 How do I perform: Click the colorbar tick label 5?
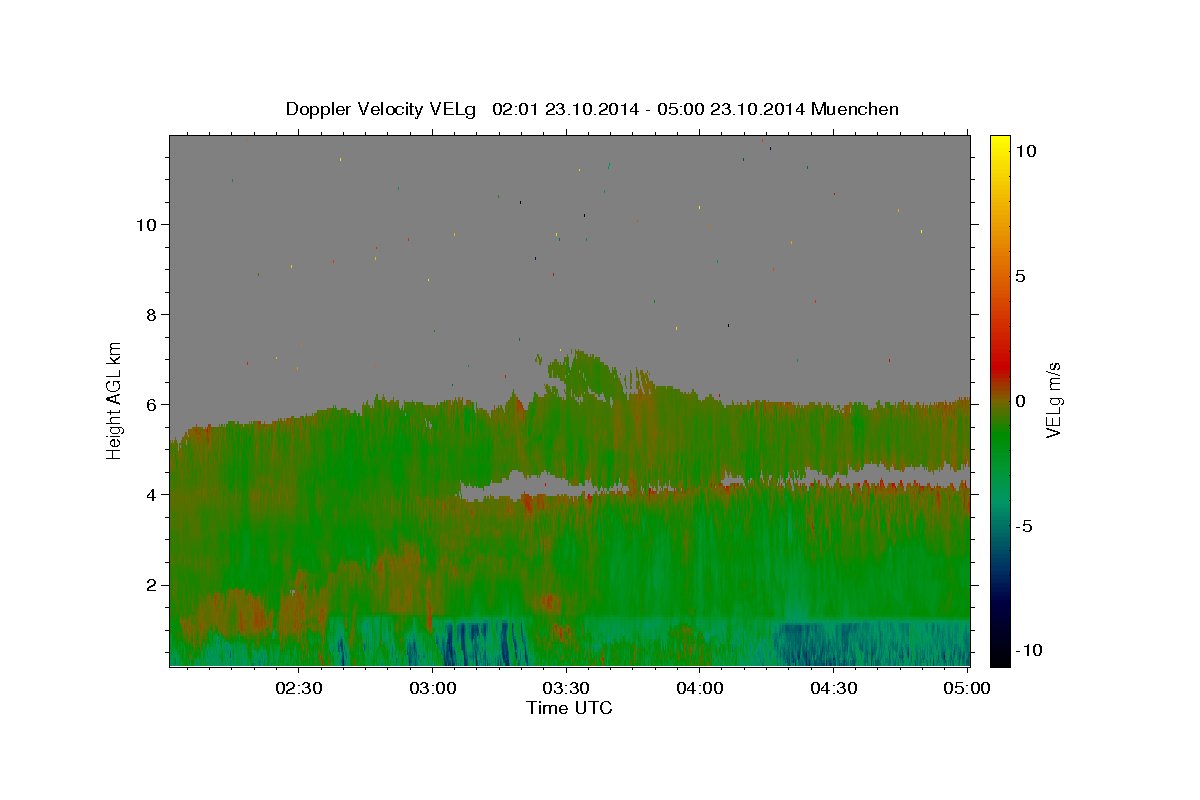pos(1020,276)
